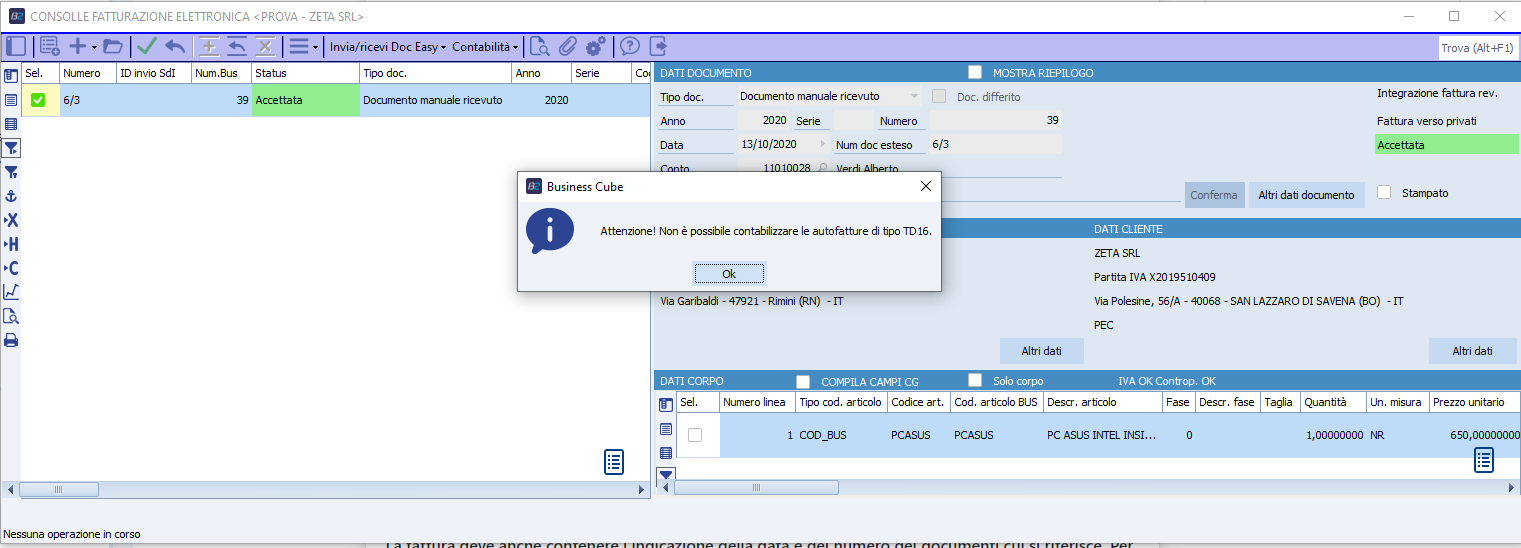Click the first icon beside Dati Corpo grid

(x=666, y=404)
